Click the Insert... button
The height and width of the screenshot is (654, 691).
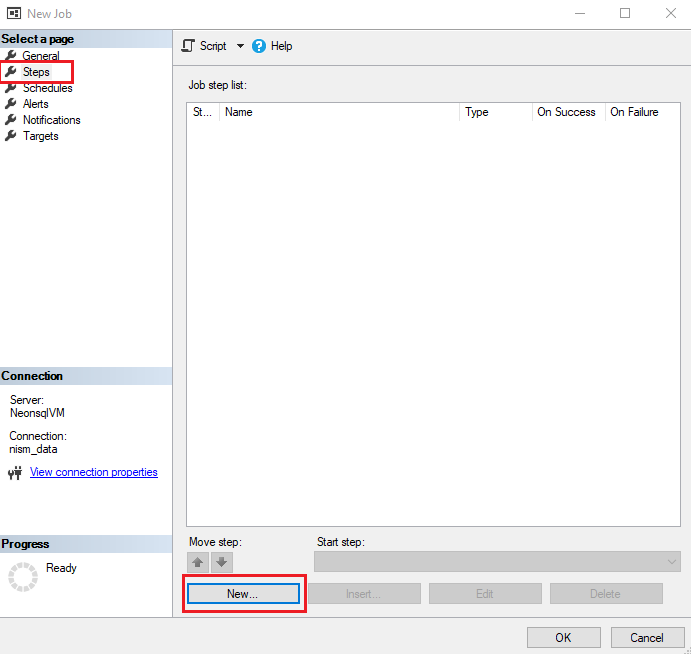364,594
